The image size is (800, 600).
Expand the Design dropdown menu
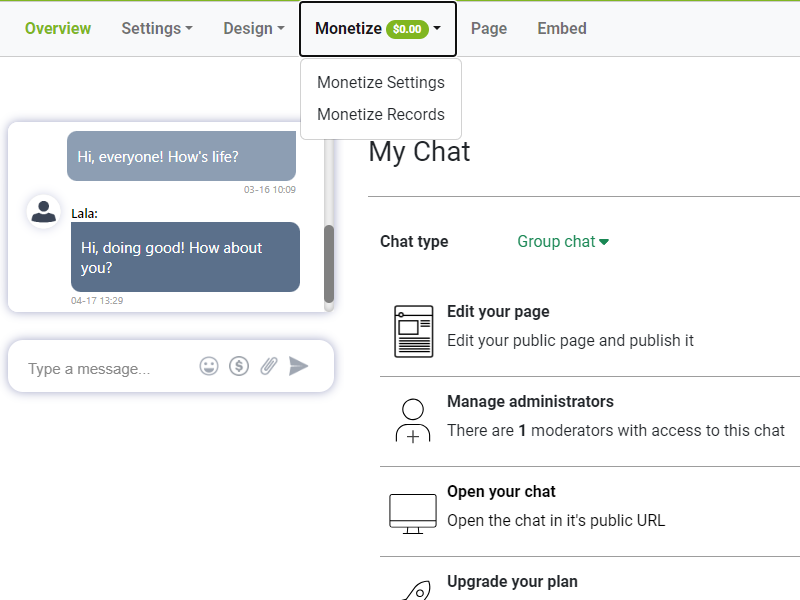point(254,28)
